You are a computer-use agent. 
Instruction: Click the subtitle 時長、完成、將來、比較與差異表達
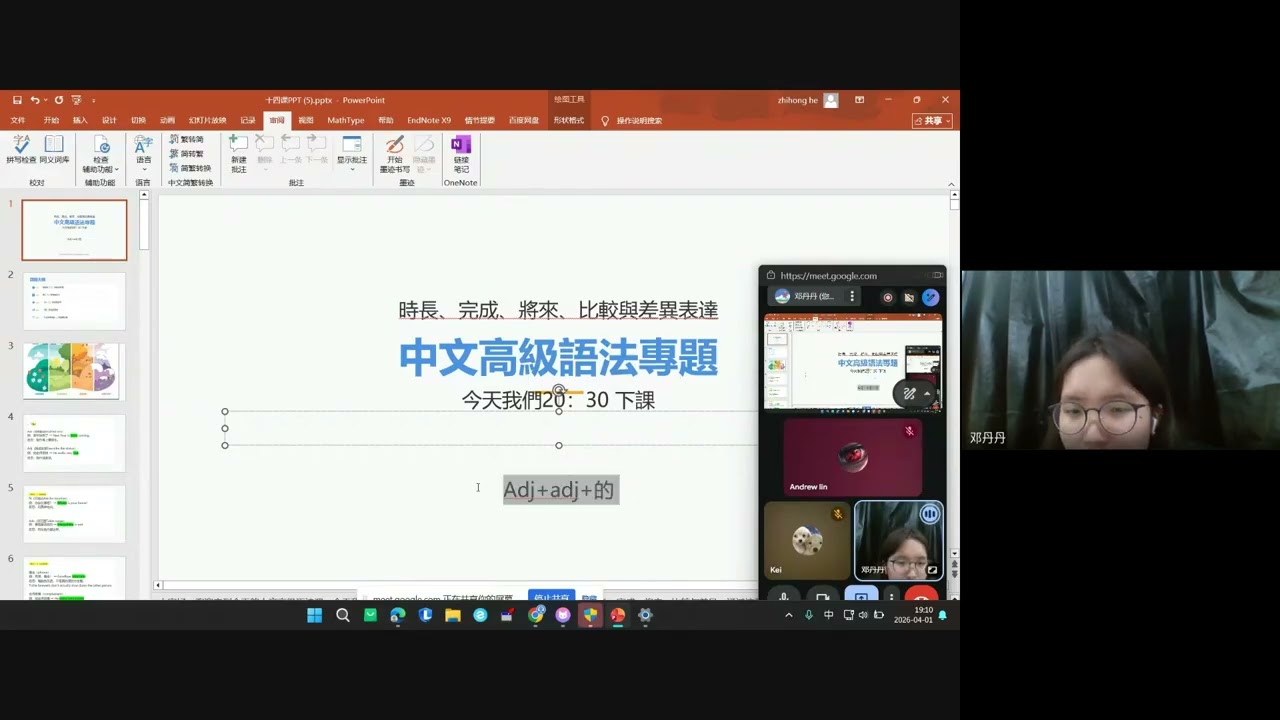[558, 310]
